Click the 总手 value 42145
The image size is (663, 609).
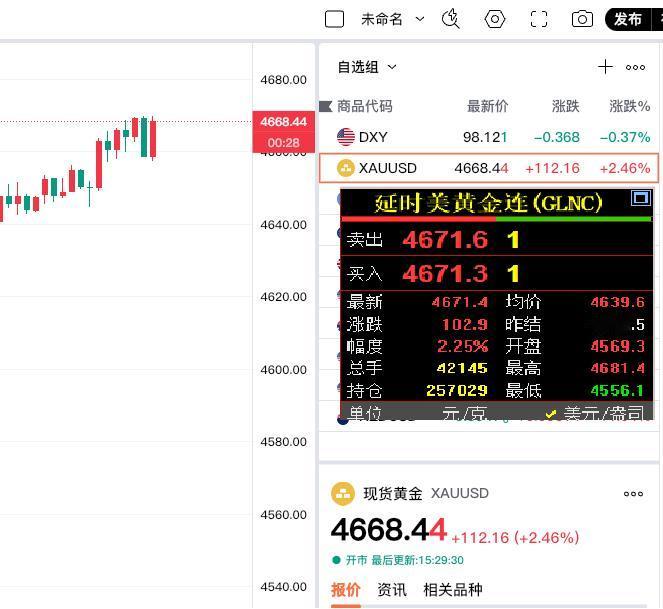[462, 368]
